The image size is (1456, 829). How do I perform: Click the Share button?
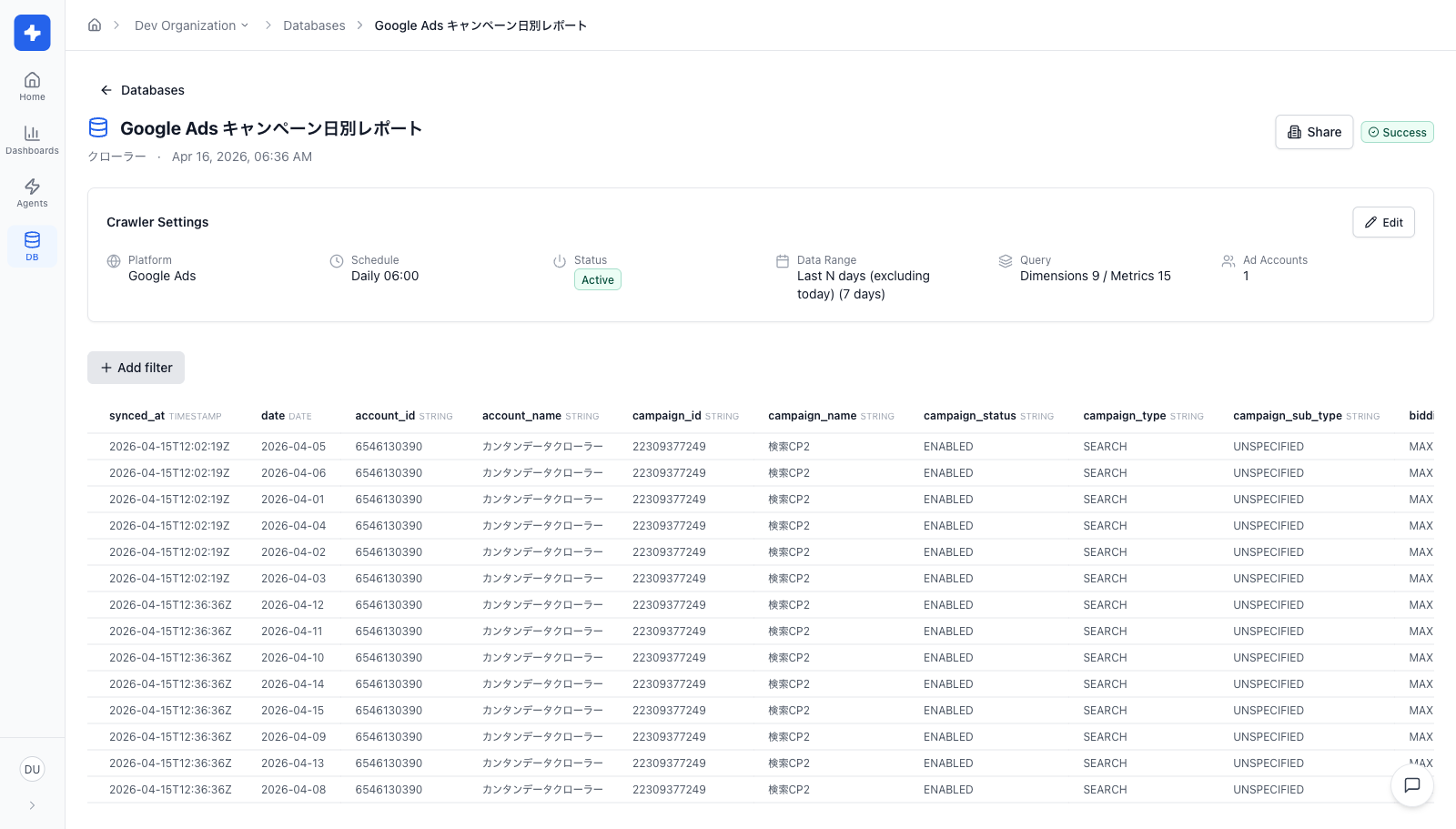1314,132
